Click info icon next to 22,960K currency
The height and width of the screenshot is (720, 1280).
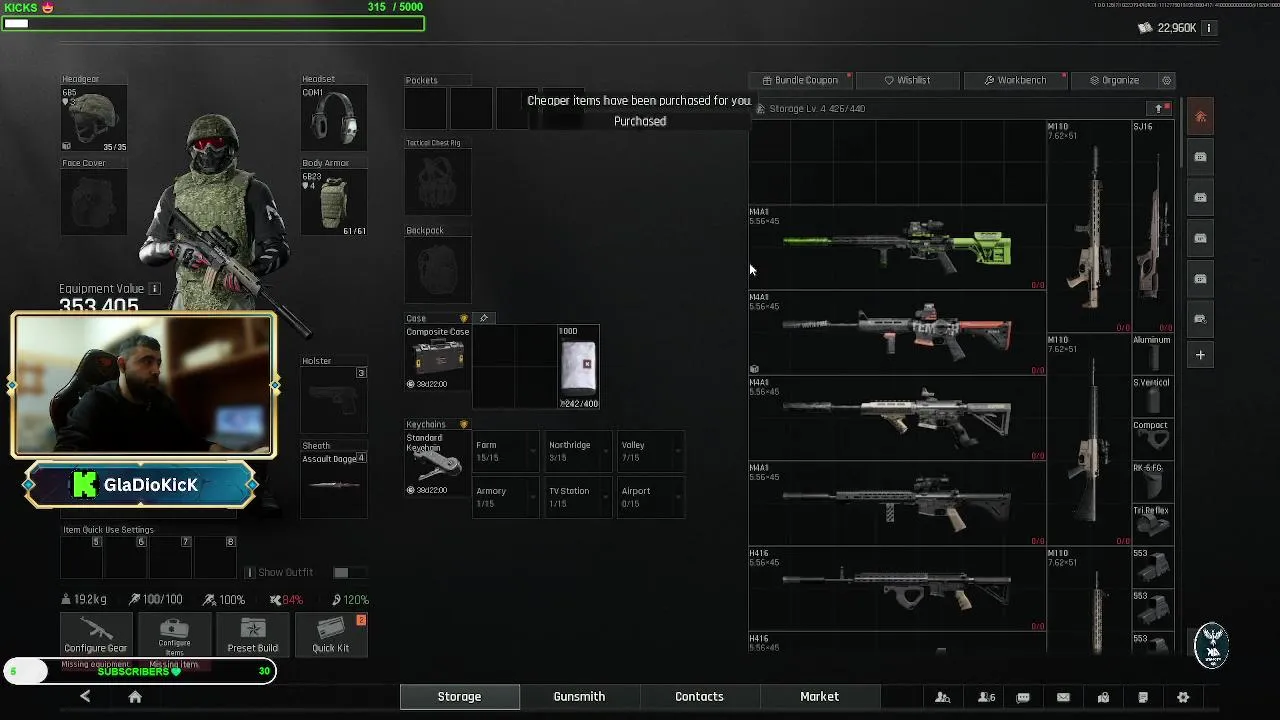coord(1208,28)
